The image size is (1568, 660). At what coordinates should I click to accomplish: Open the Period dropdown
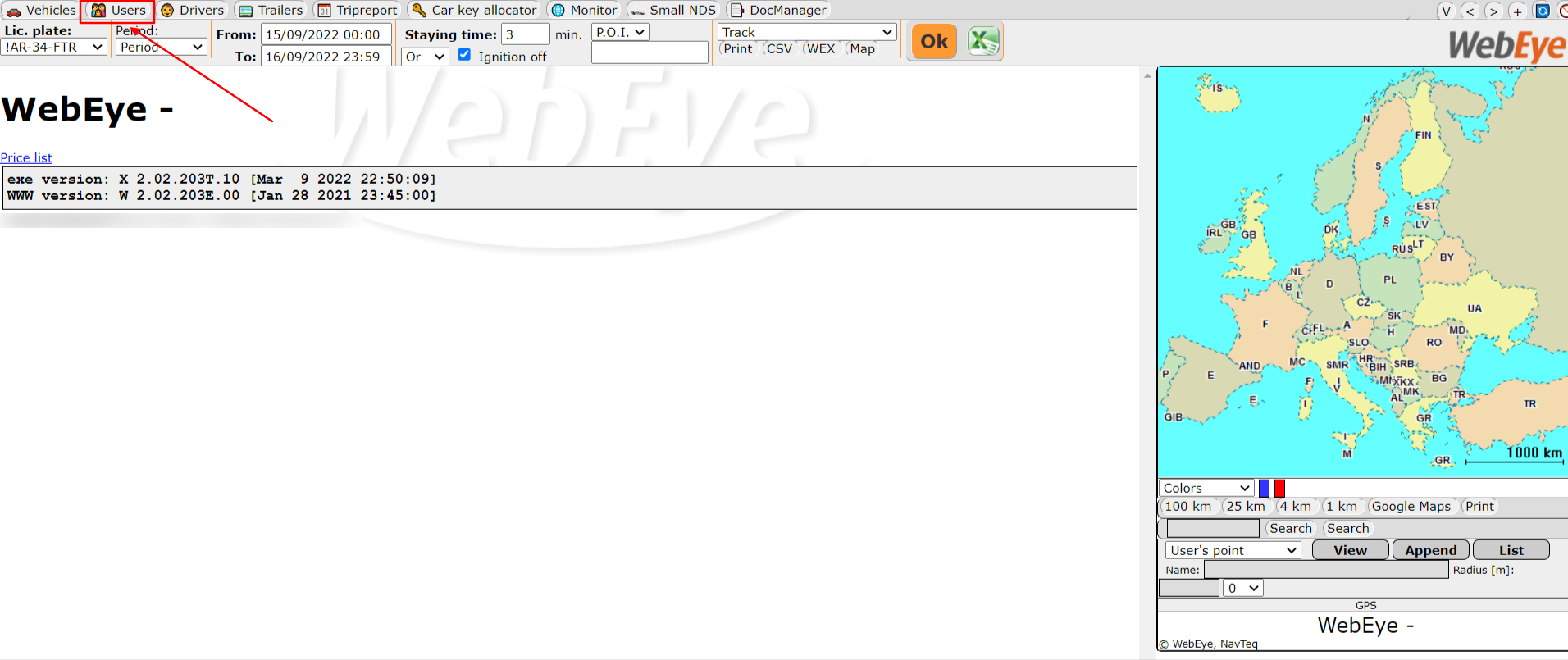[161, 47]
